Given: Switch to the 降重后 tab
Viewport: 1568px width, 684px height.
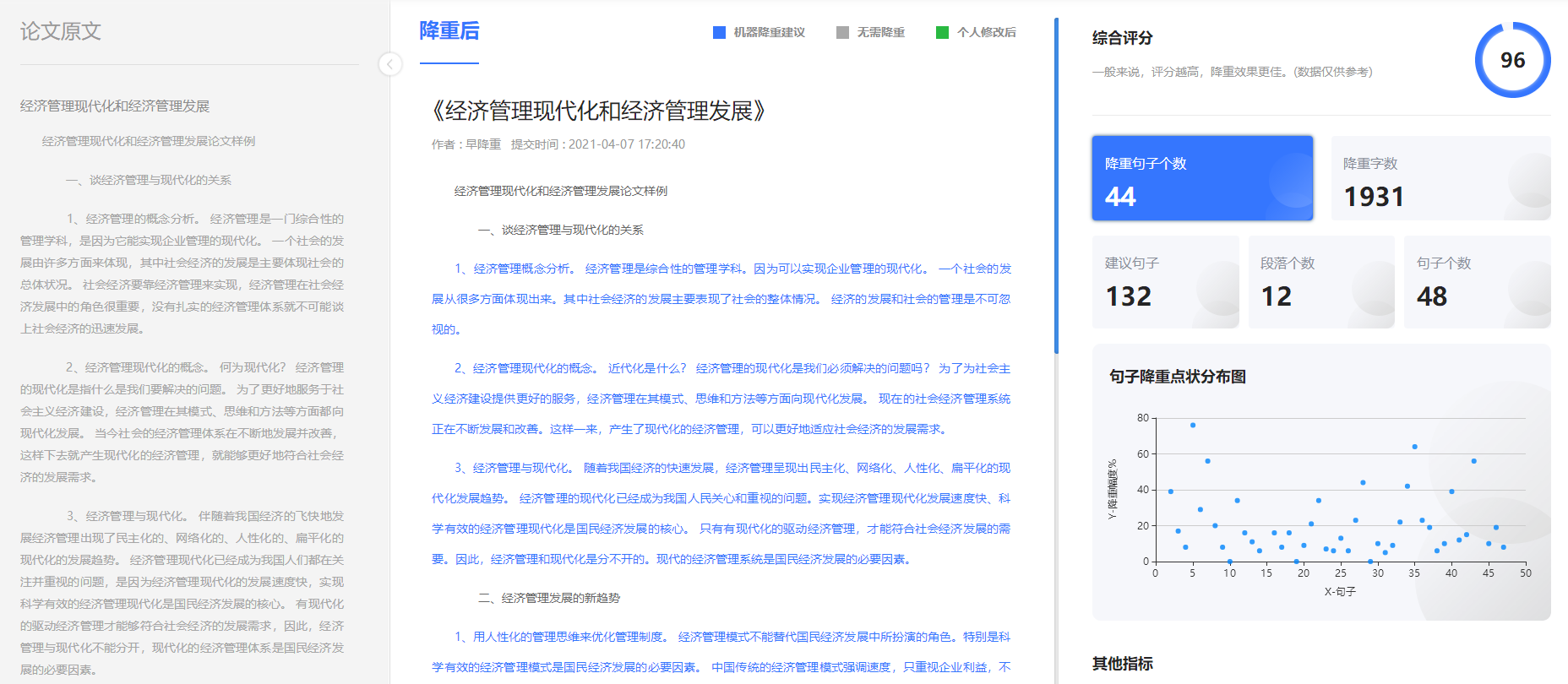Looking at the screenshot, I should [449, 31].
